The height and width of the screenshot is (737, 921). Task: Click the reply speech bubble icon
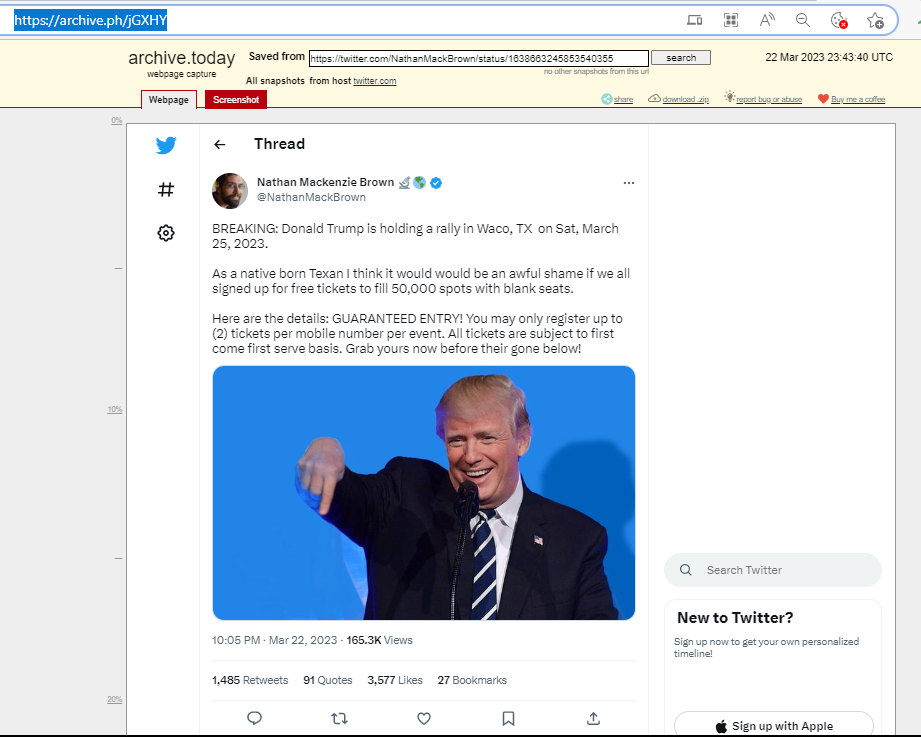[x=254, y=718]
